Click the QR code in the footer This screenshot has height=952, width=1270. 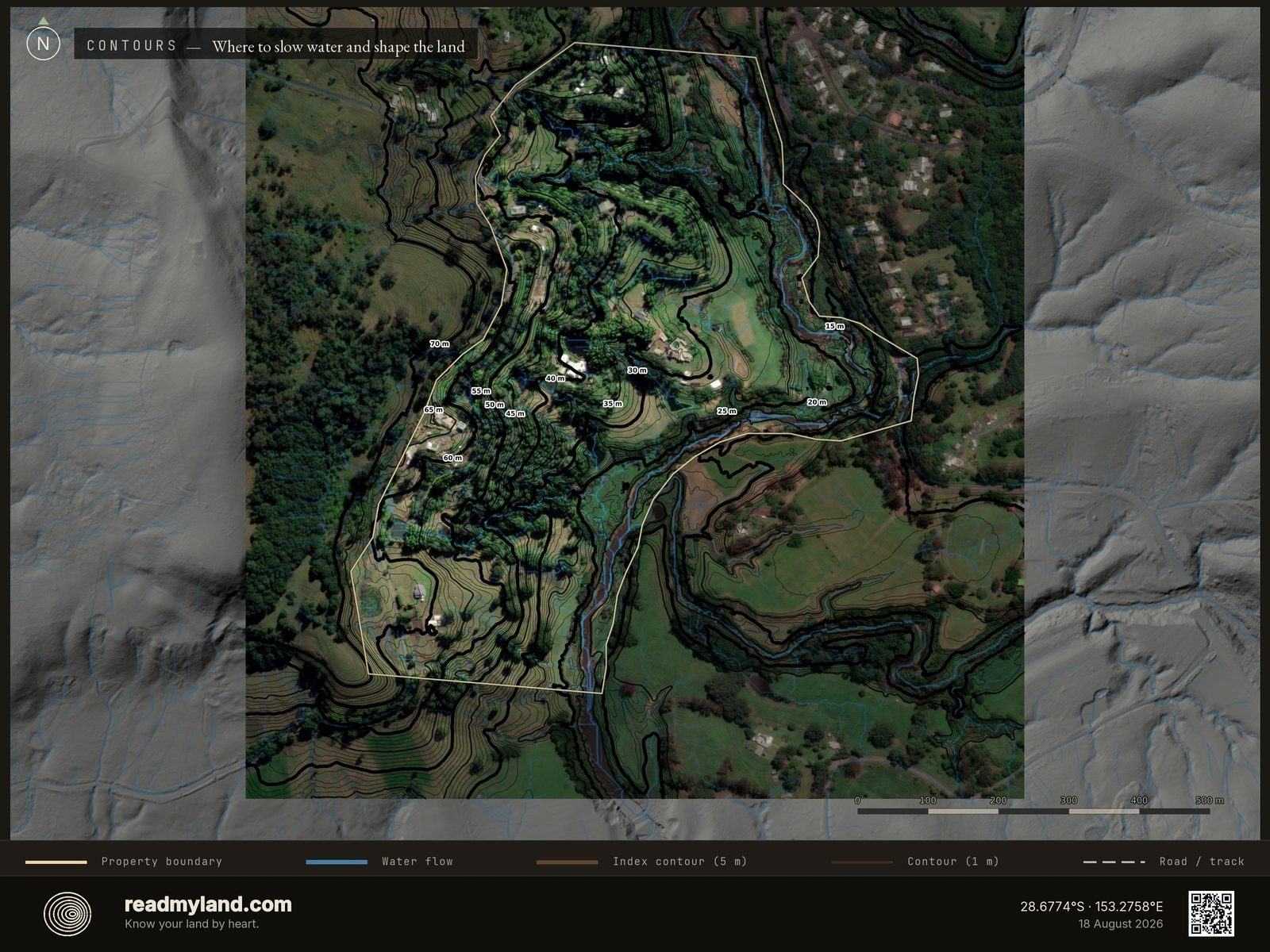point(1211,913)
